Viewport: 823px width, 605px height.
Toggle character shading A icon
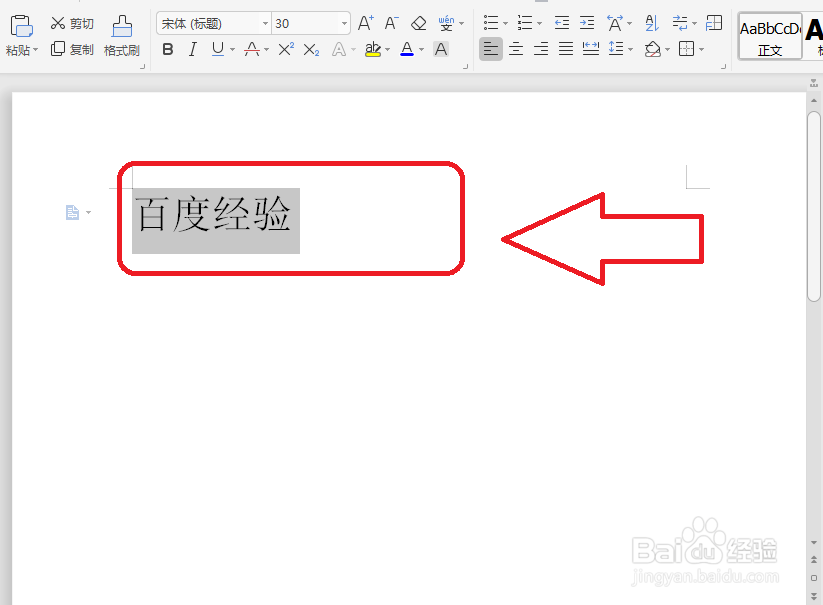point(441,49)
